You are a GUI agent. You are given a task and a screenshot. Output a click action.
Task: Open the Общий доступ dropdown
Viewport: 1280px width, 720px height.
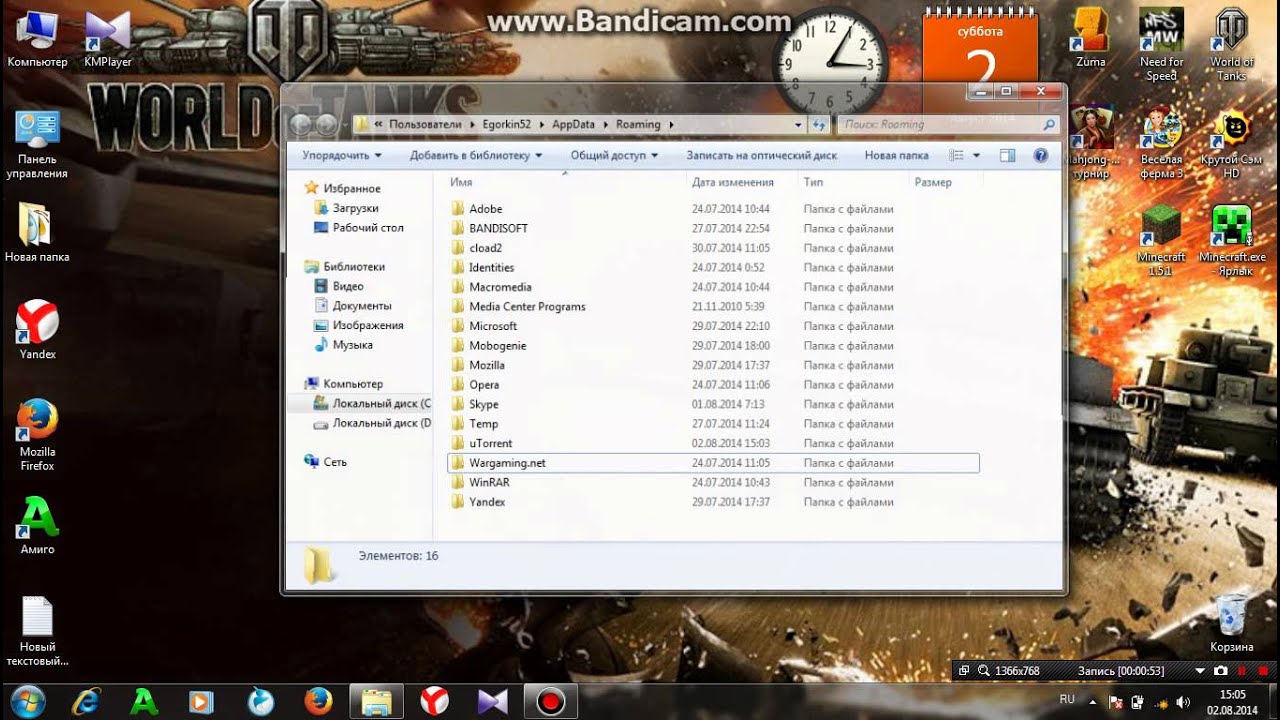614,155
